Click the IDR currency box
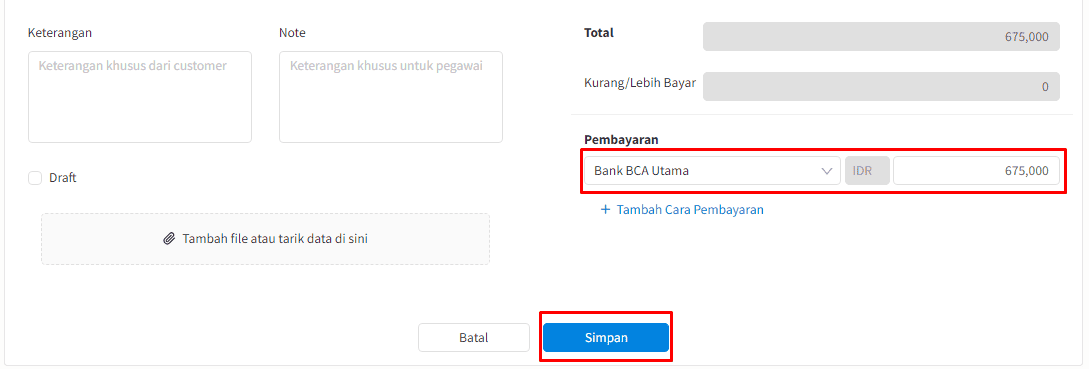This screenshot has width=1089, height=369. (x=867, y=170)
